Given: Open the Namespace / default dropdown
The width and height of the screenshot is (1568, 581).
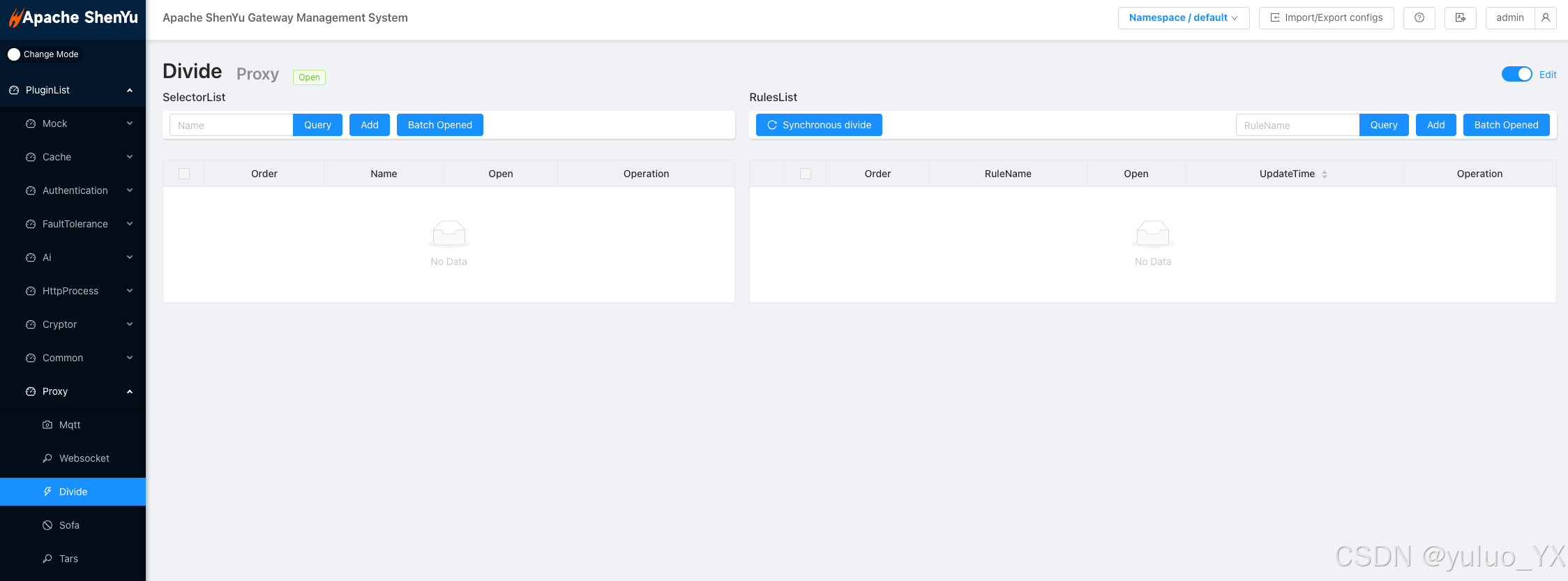Looking at the screenshot, I should tap(1184, 18).
